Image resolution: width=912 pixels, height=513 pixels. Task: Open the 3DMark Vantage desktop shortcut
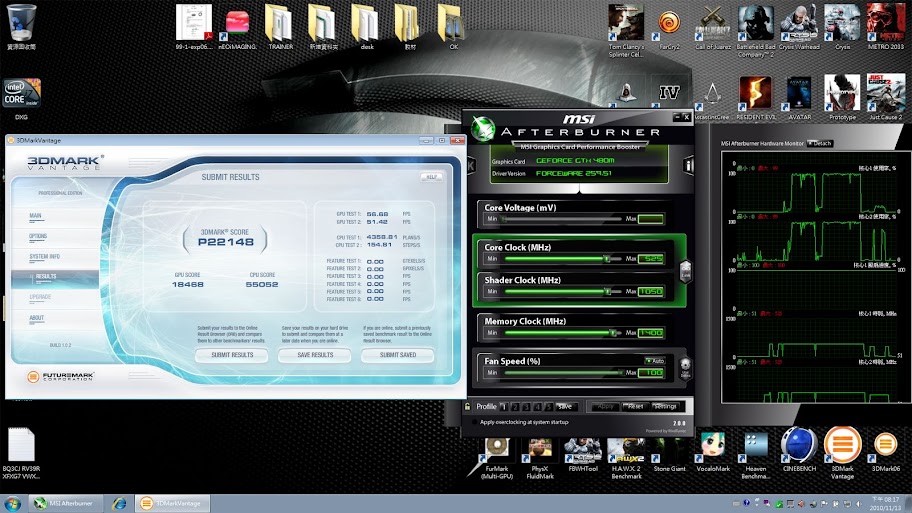tap(842, 453)
